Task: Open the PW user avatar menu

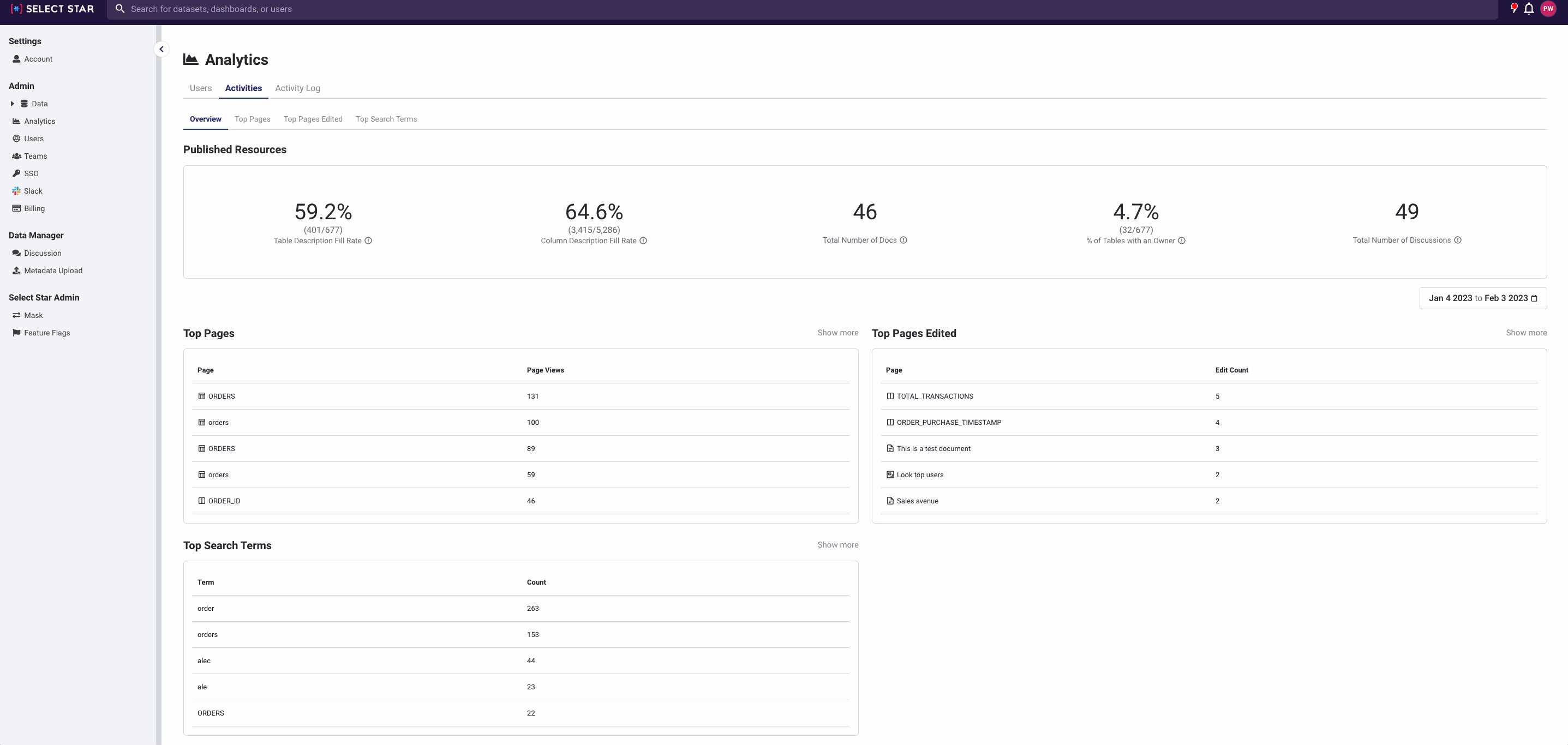Action: pyautogui.click(x=1548, y=9)
